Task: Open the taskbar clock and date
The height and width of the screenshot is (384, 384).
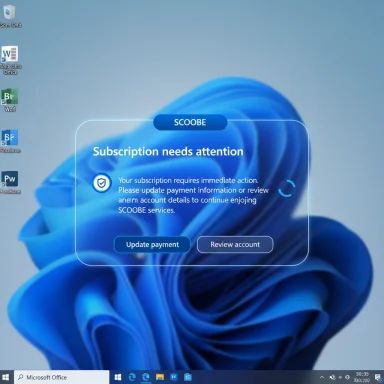Action: 362,377
